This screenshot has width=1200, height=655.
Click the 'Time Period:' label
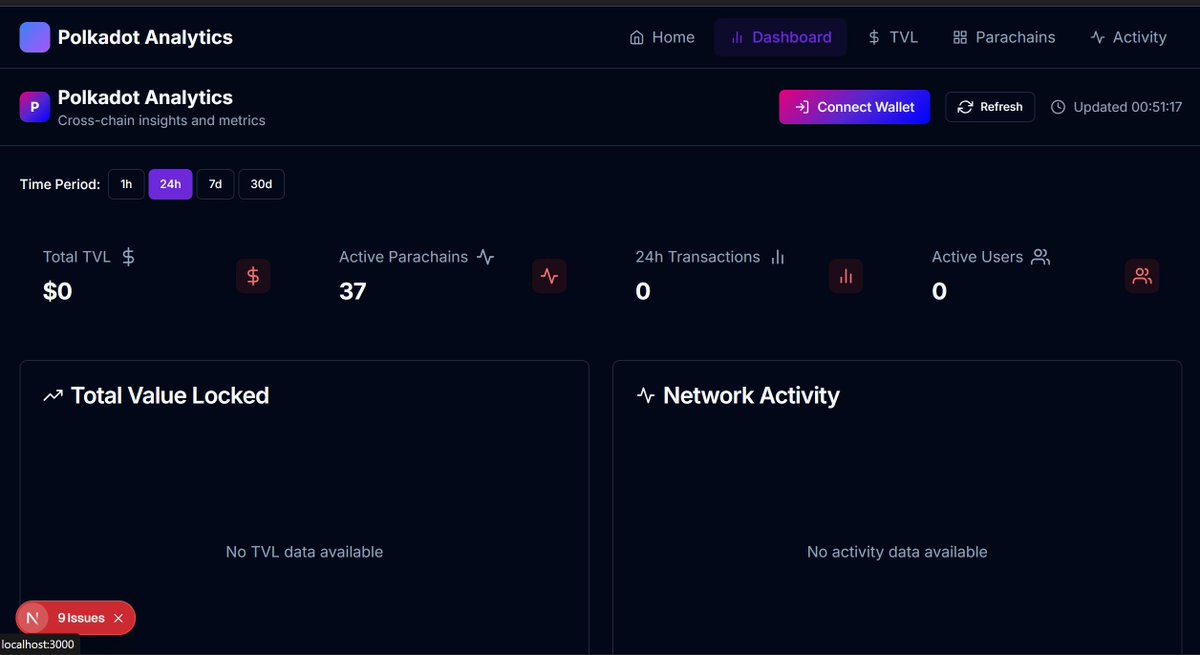[60, 184]
